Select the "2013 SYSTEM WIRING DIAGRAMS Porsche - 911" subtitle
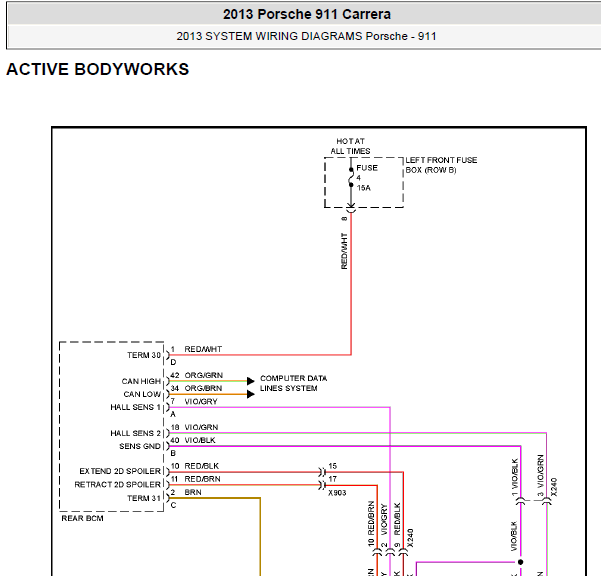 point(306,36)
